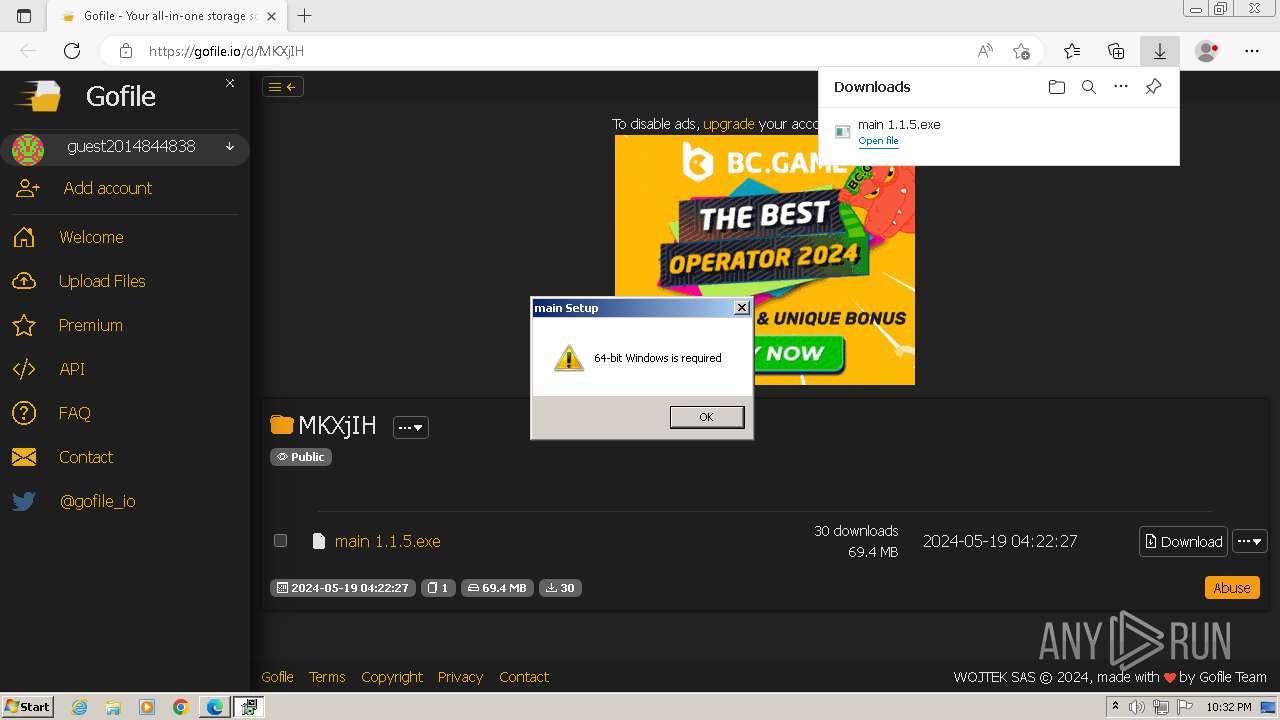This screenshot has height=720, width=1280.
Task: Download the main 1.1.5.exe file
Action: click(x=1183, y=541)
